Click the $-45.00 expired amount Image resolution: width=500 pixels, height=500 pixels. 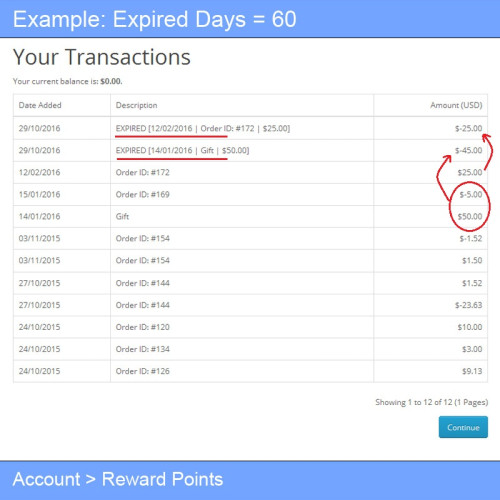469,150
